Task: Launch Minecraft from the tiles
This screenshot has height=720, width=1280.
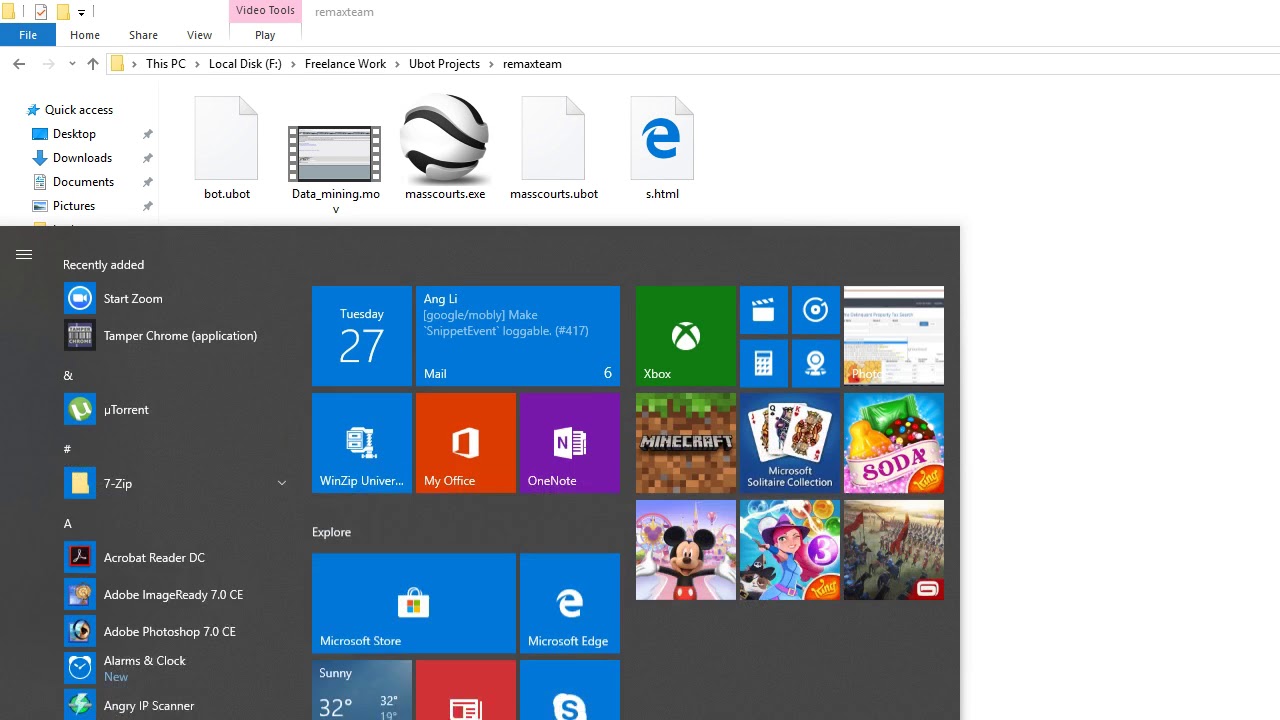Action: point(685,443)
